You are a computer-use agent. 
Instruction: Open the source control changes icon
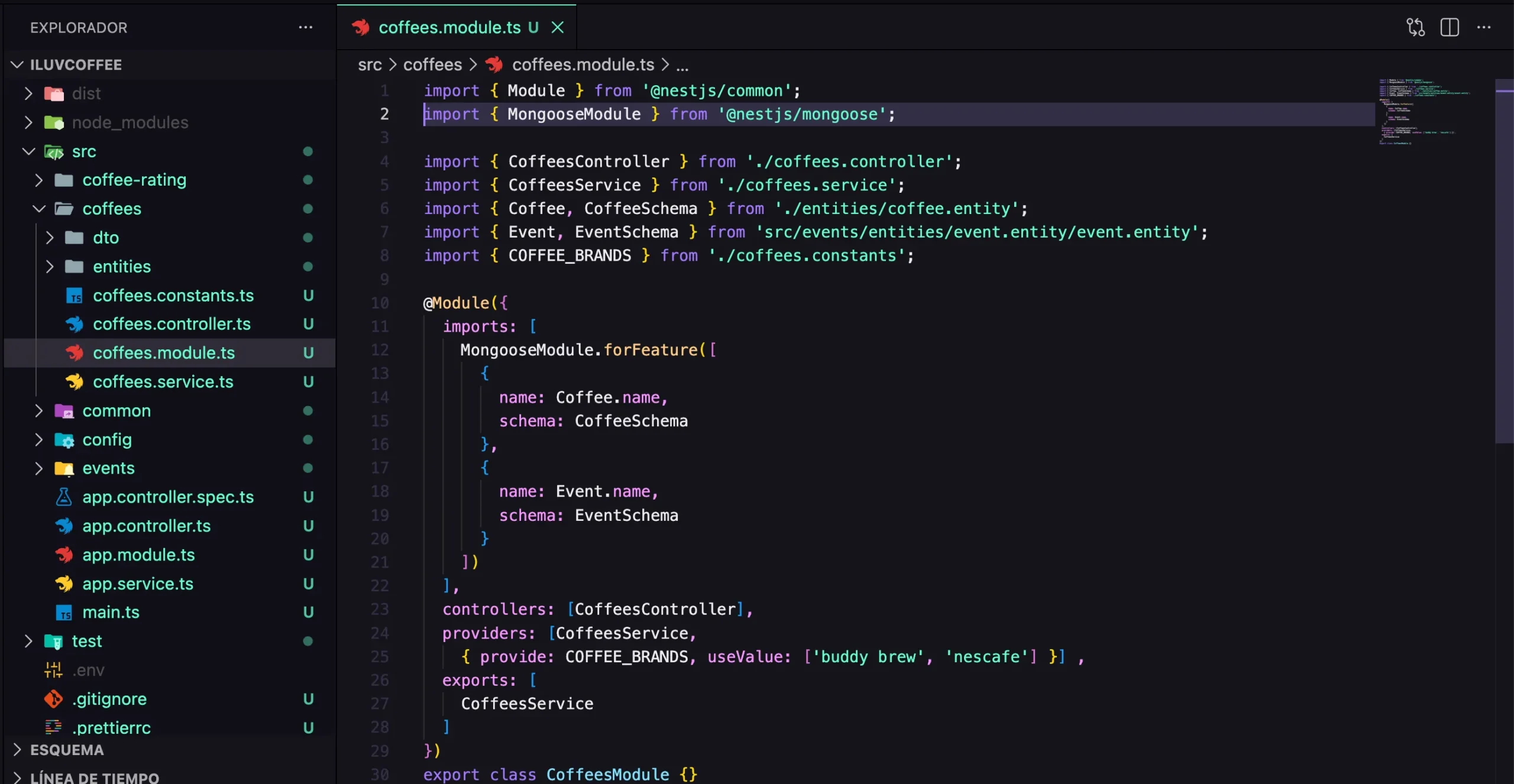tap(1415, 27)
